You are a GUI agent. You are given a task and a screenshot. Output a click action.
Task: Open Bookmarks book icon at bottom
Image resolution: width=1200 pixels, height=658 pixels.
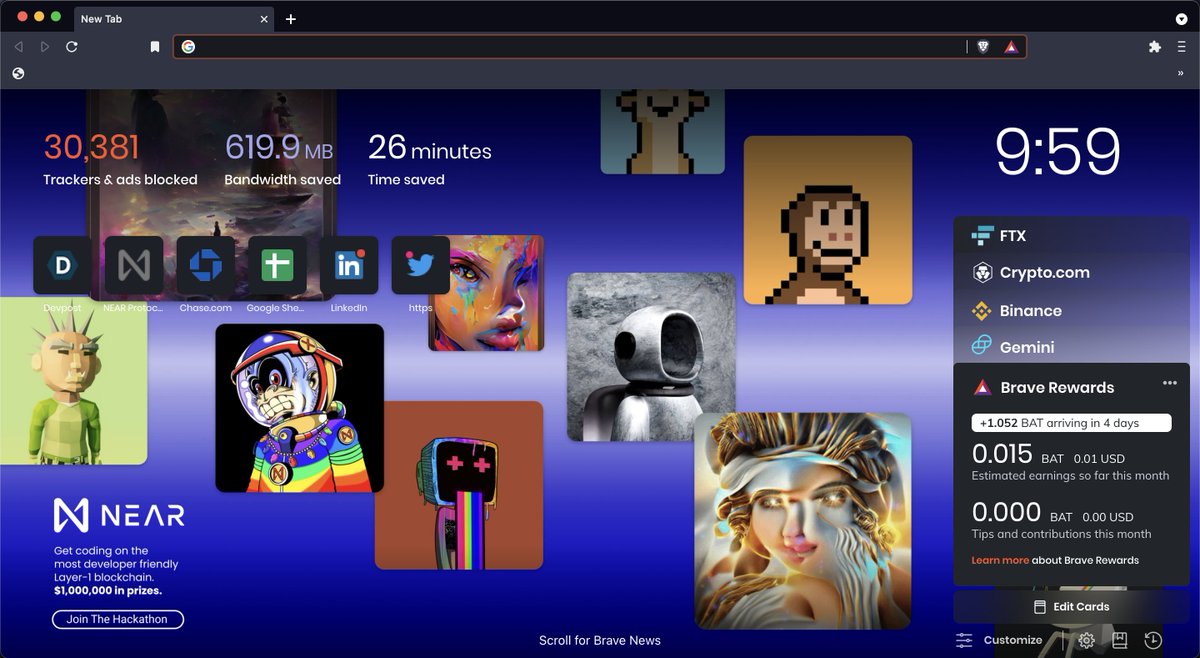(1120, 640)
